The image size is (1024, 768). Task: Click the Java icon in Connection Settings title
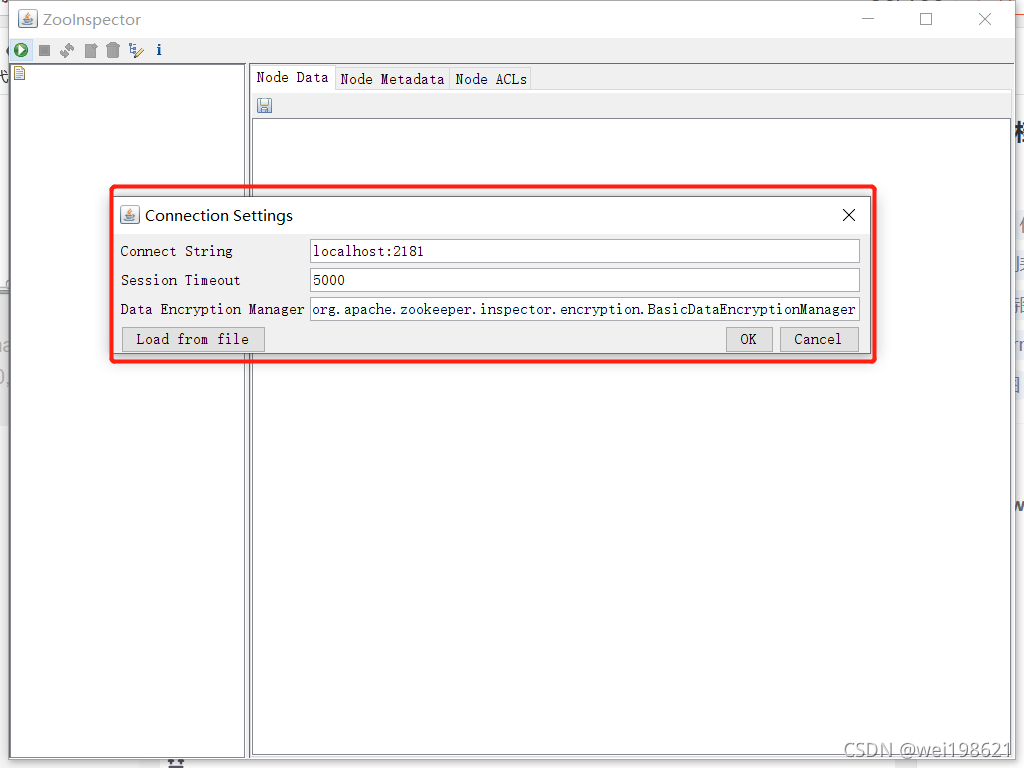(x=129, y=215)
